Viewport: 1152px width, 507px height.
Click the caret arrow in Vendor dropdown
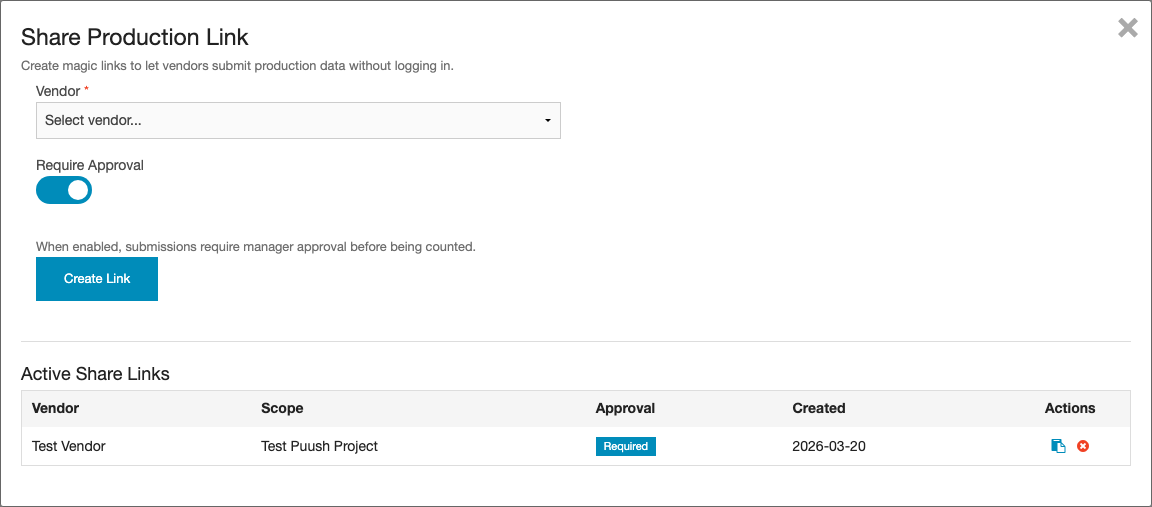pyautogui.click(x=547, y=121)
